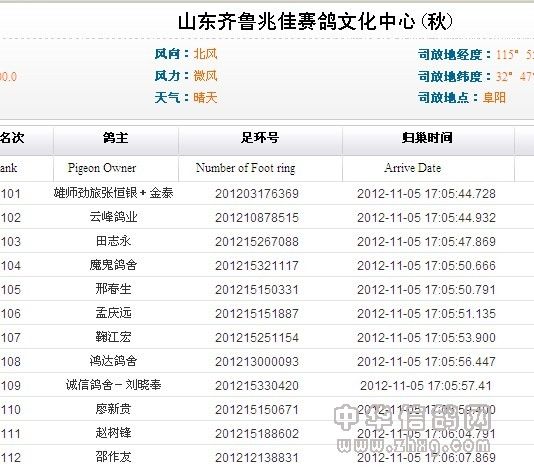
Task: Click the Pigeon Owner English subheader
Action: click(x=102, y=168)
